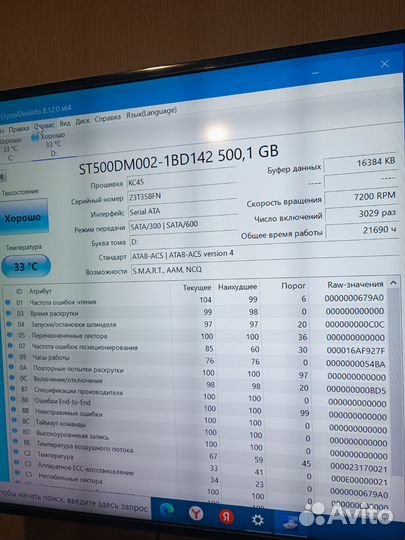
Task: Click the Атрибут column header
Action: [x=40, y=291]
